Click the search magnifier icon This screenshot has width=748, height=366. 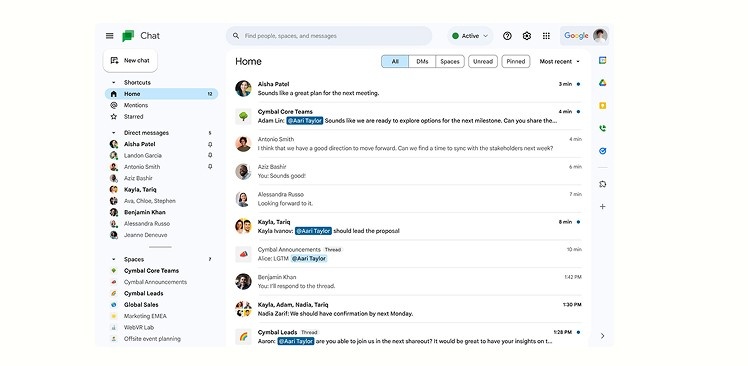[236, 36]
